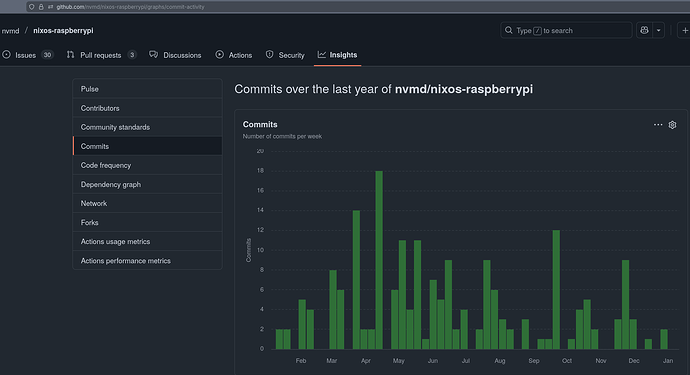Open the three-dot Commits chart menu
The height and width of the screenshot is (375, 690).
pos(658,125)
